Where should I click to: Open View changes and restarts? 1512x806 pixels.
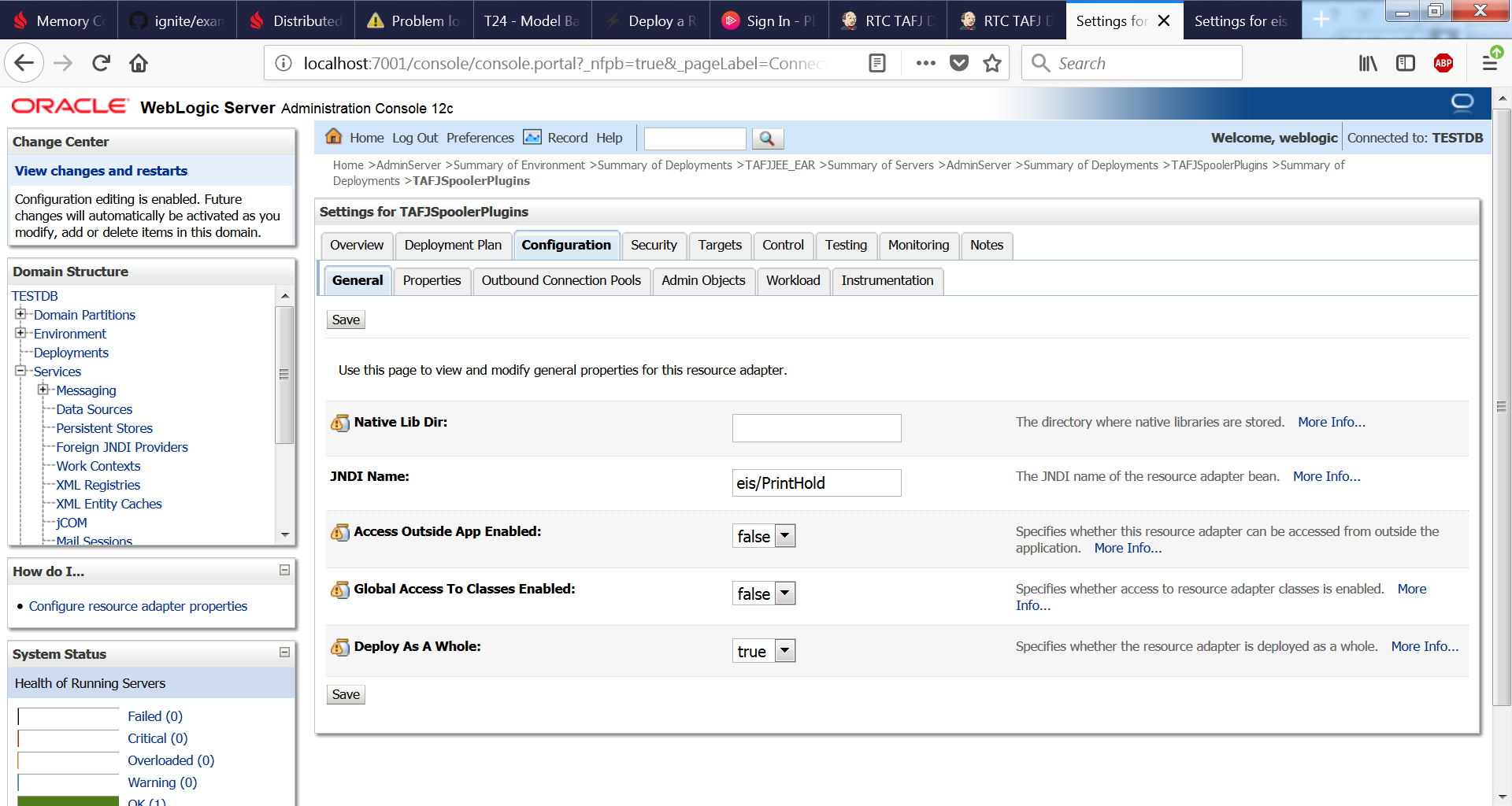coord(101,171)
